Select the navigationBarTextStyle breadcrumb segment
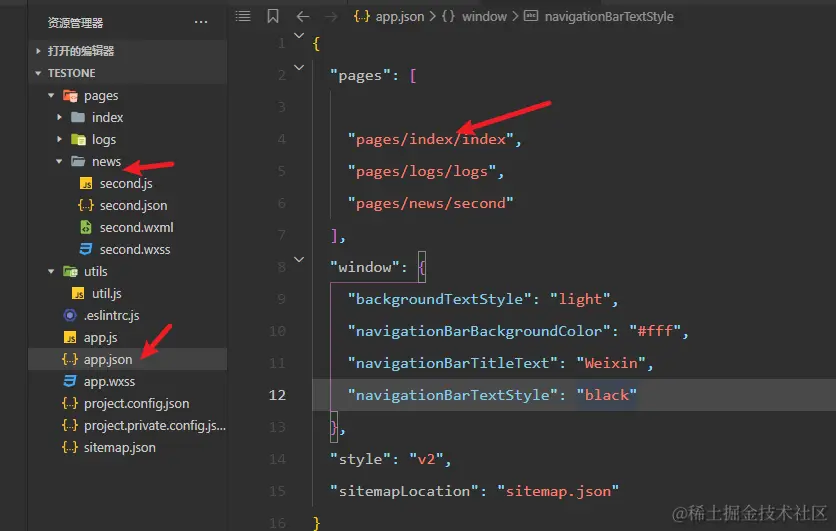Viewport: 836px width, 531px height. [x=609, y=17]
